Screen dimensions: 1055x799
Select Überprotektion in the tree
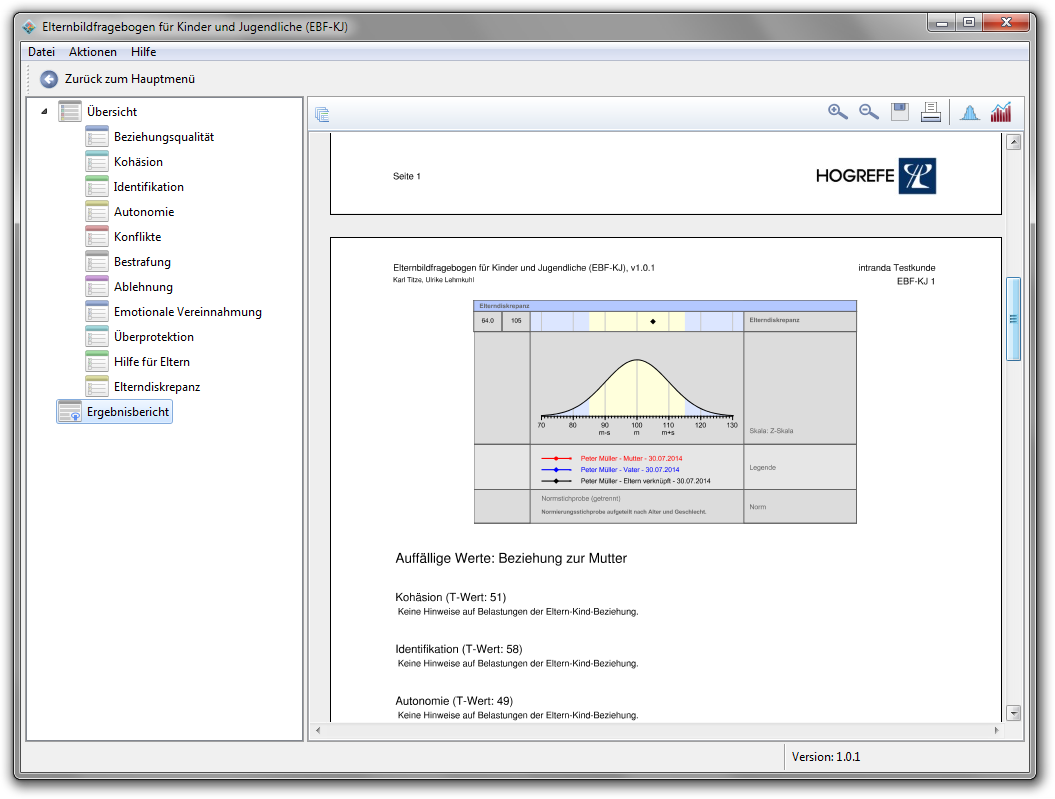tap(153, 337)
